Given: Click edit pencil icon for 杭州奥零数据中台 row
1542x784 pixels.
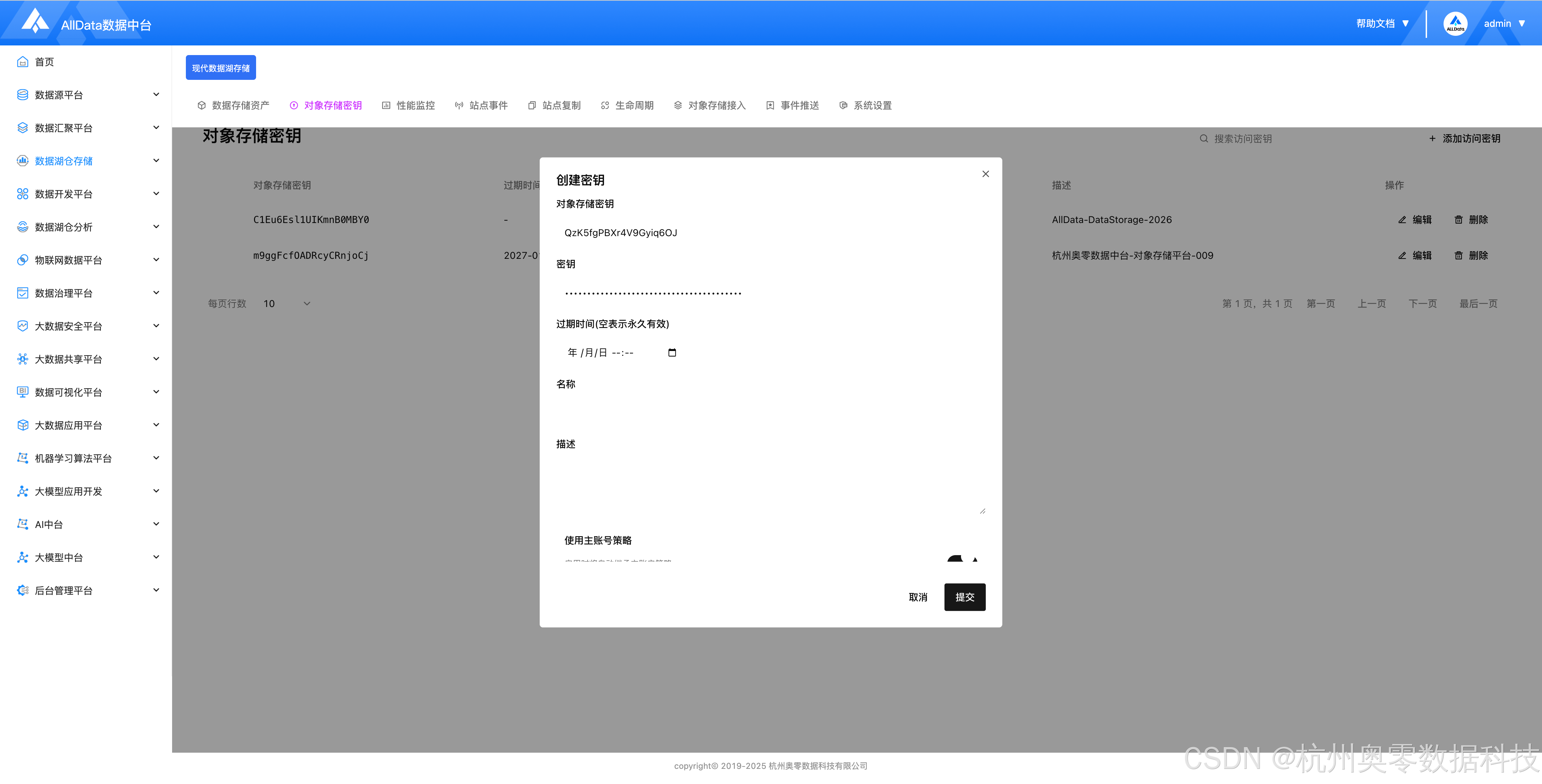Looking at the screenshot, I should 1402,256.
